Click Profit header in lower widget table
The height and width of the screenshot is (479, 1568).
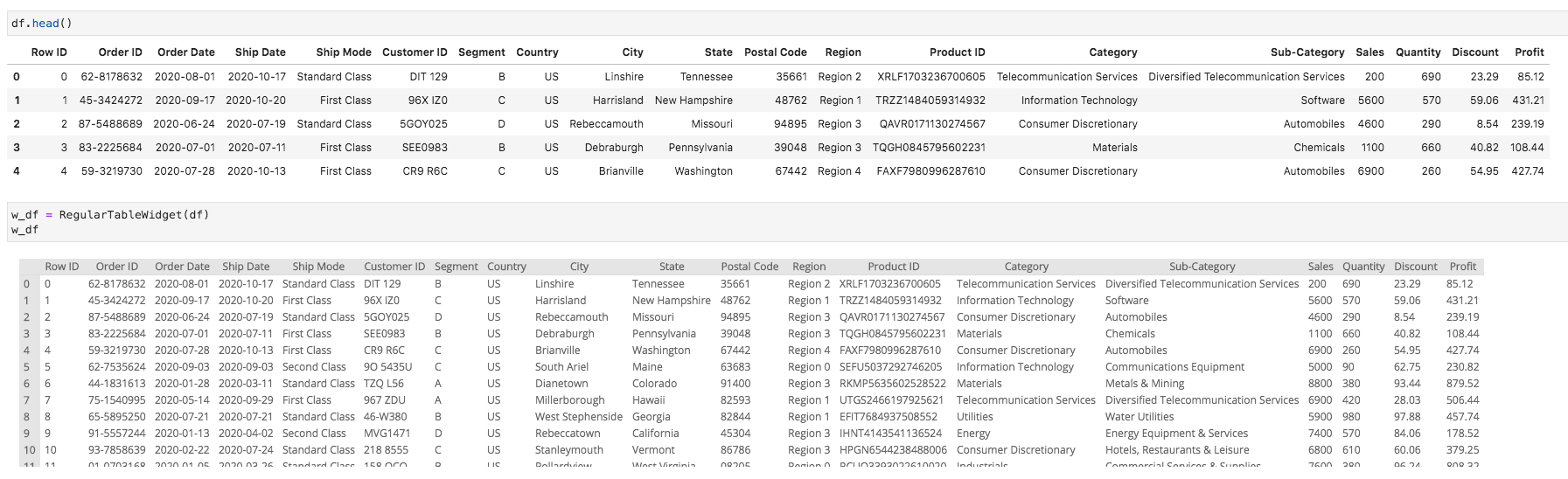coord(1462,267)
